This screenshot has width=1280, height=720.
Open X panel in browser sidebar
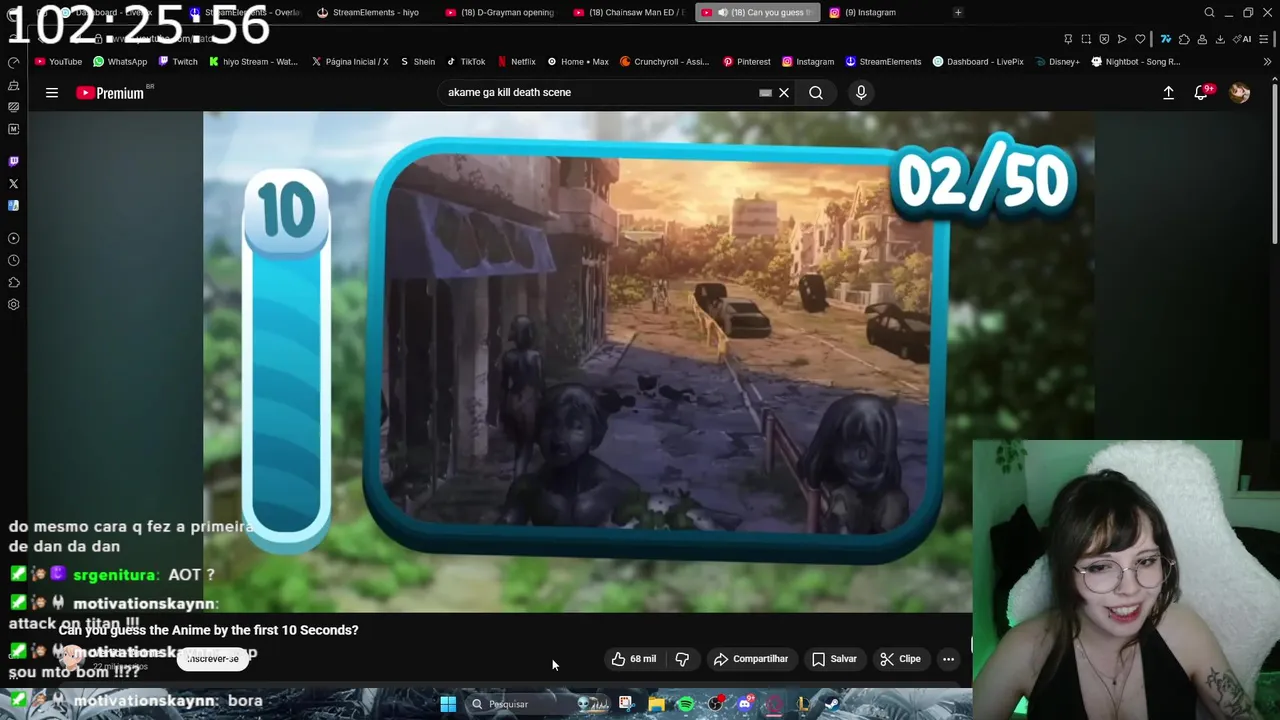13,183
